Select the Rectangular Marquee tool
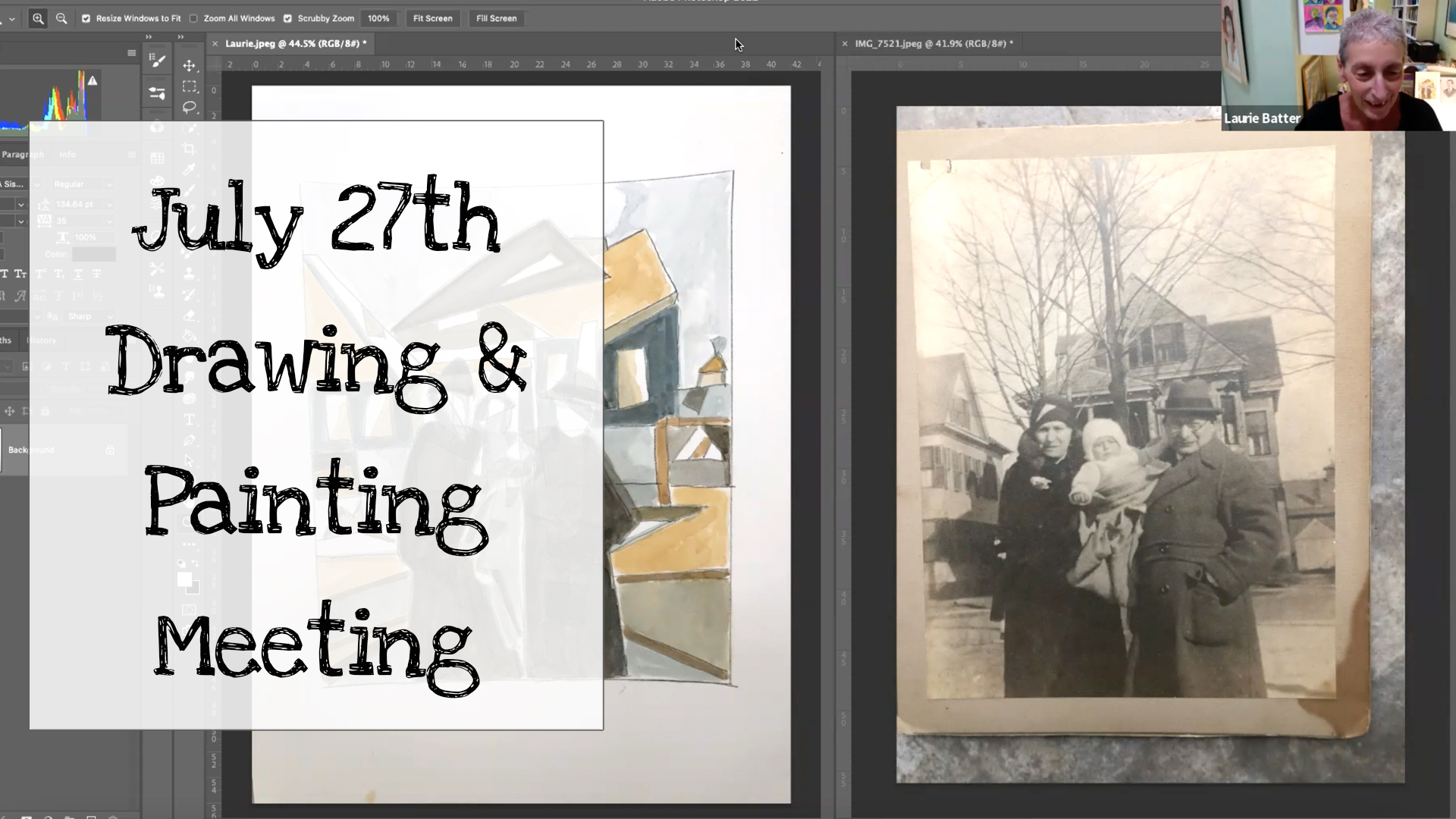This screenshot has height=819, width=1456. pyautogui.click(x=190, y=86)
